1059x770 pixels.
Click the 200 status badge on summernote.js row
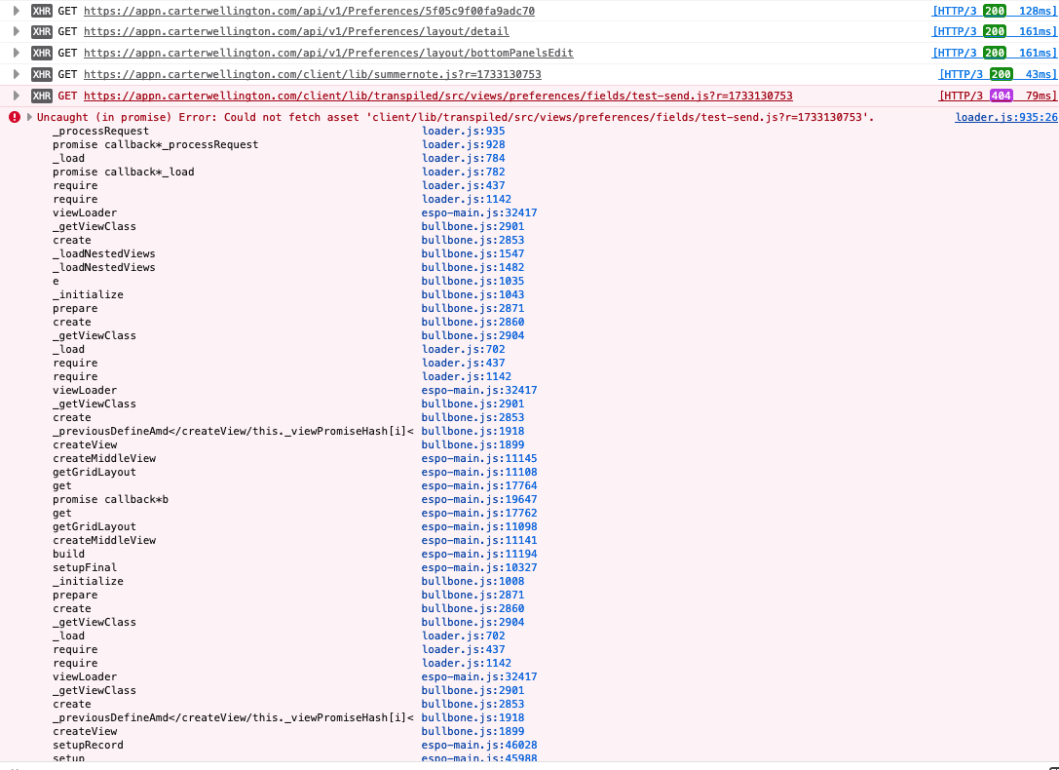1000,74
